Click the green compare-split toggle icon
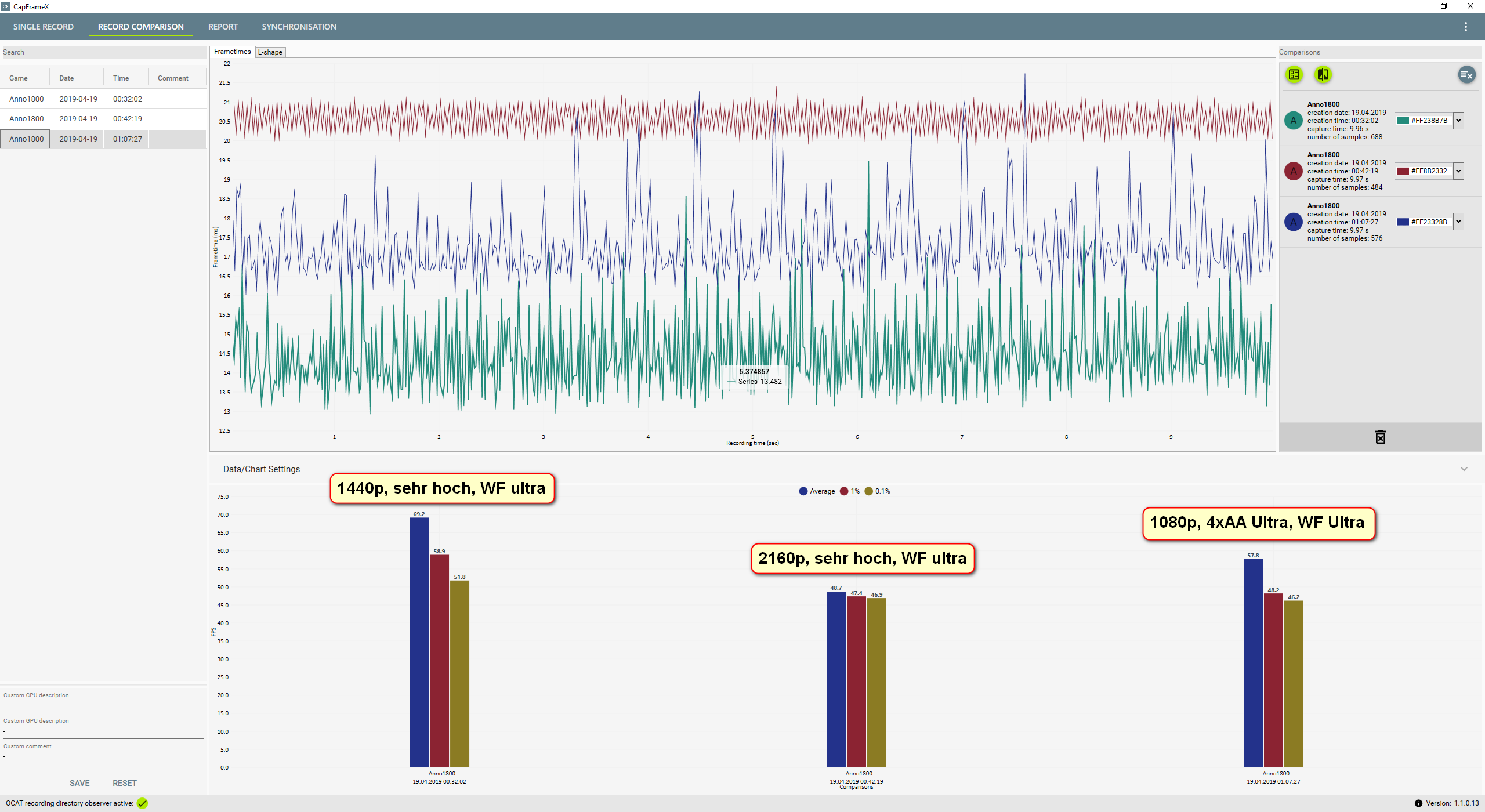The width and height of the screenshot is (1485, 812). tap(1323, 74)
